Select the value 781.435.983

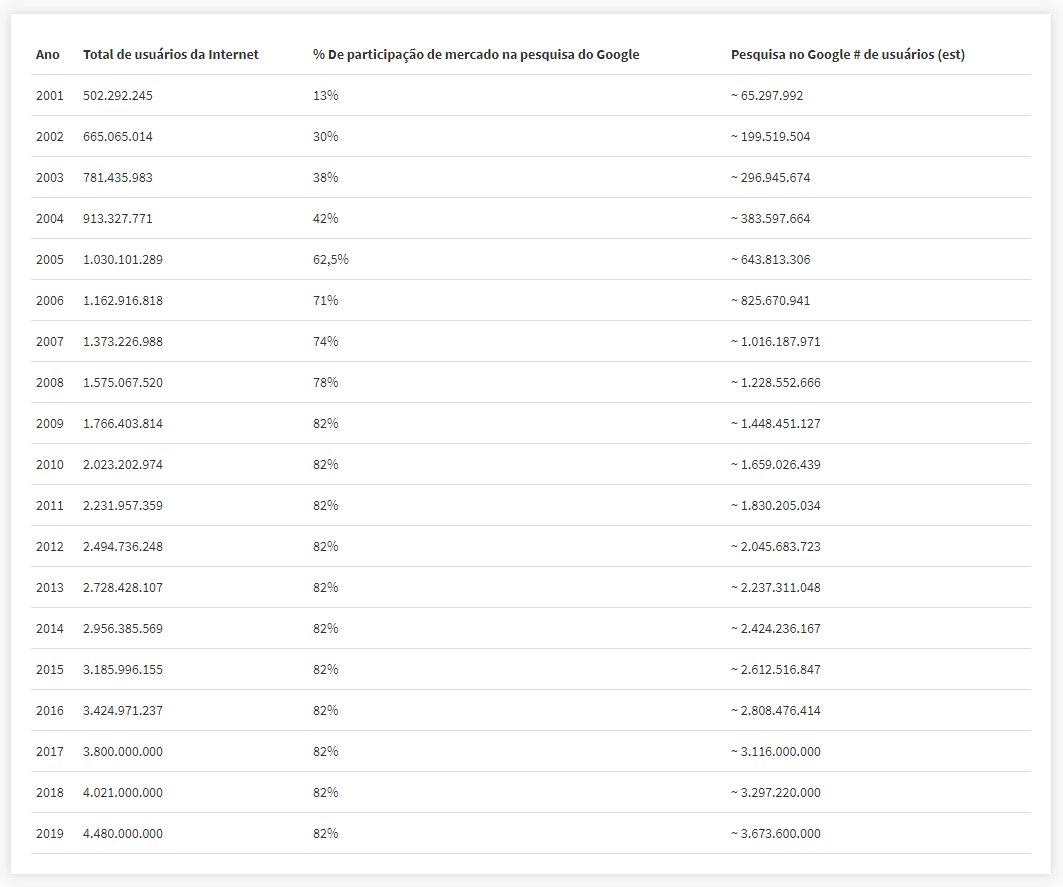click(118, 178)
